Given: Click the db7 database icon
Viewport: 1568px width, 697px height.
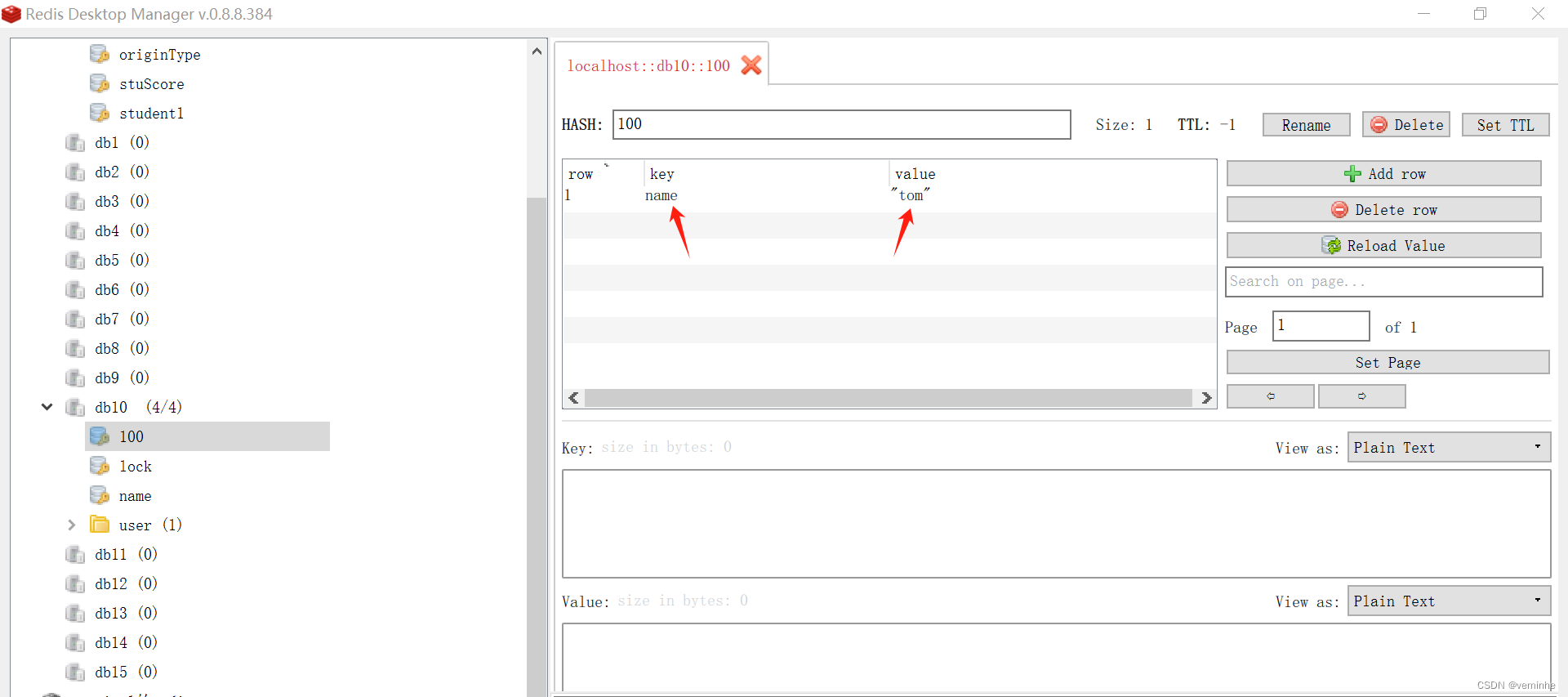Looking at the screenshot, I should click(75, 319).
